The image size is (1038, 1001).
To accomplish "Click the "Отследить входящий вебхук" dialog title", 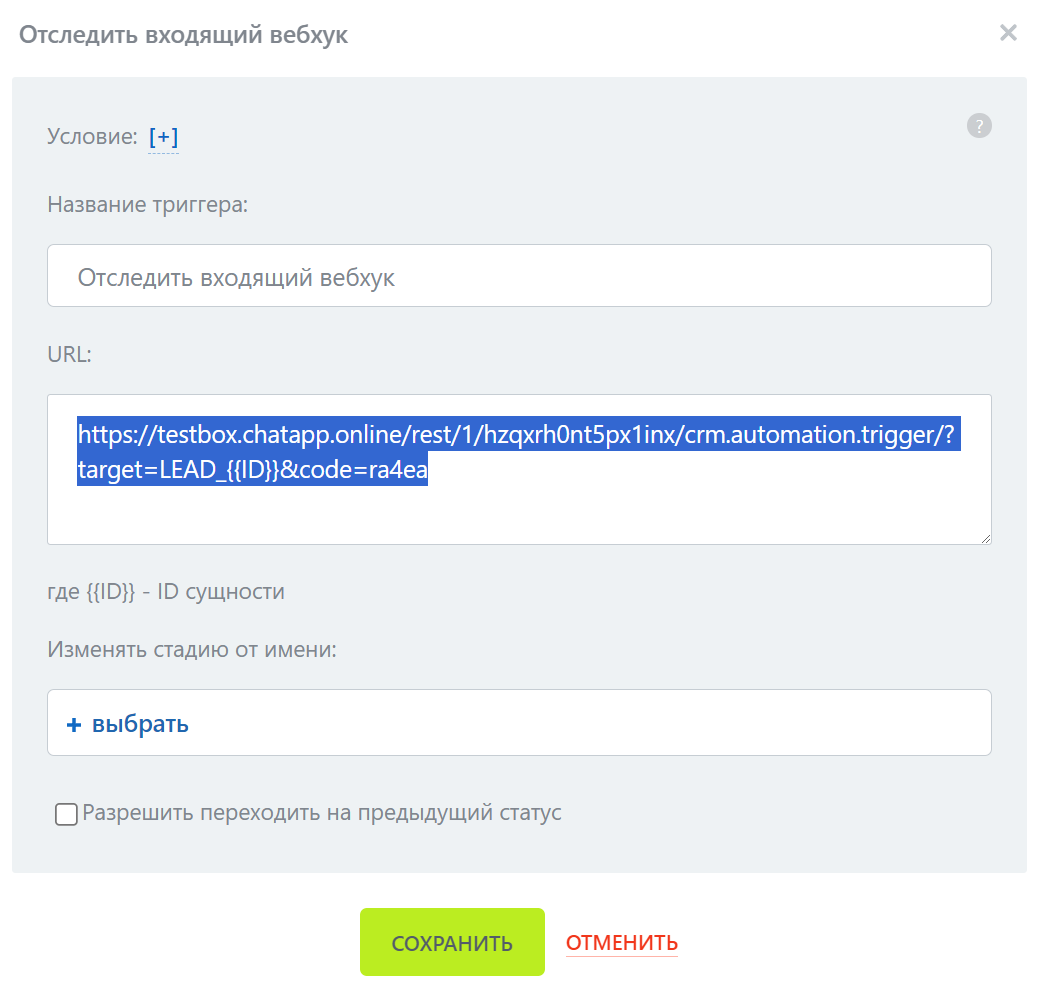I will pos(184,35).
